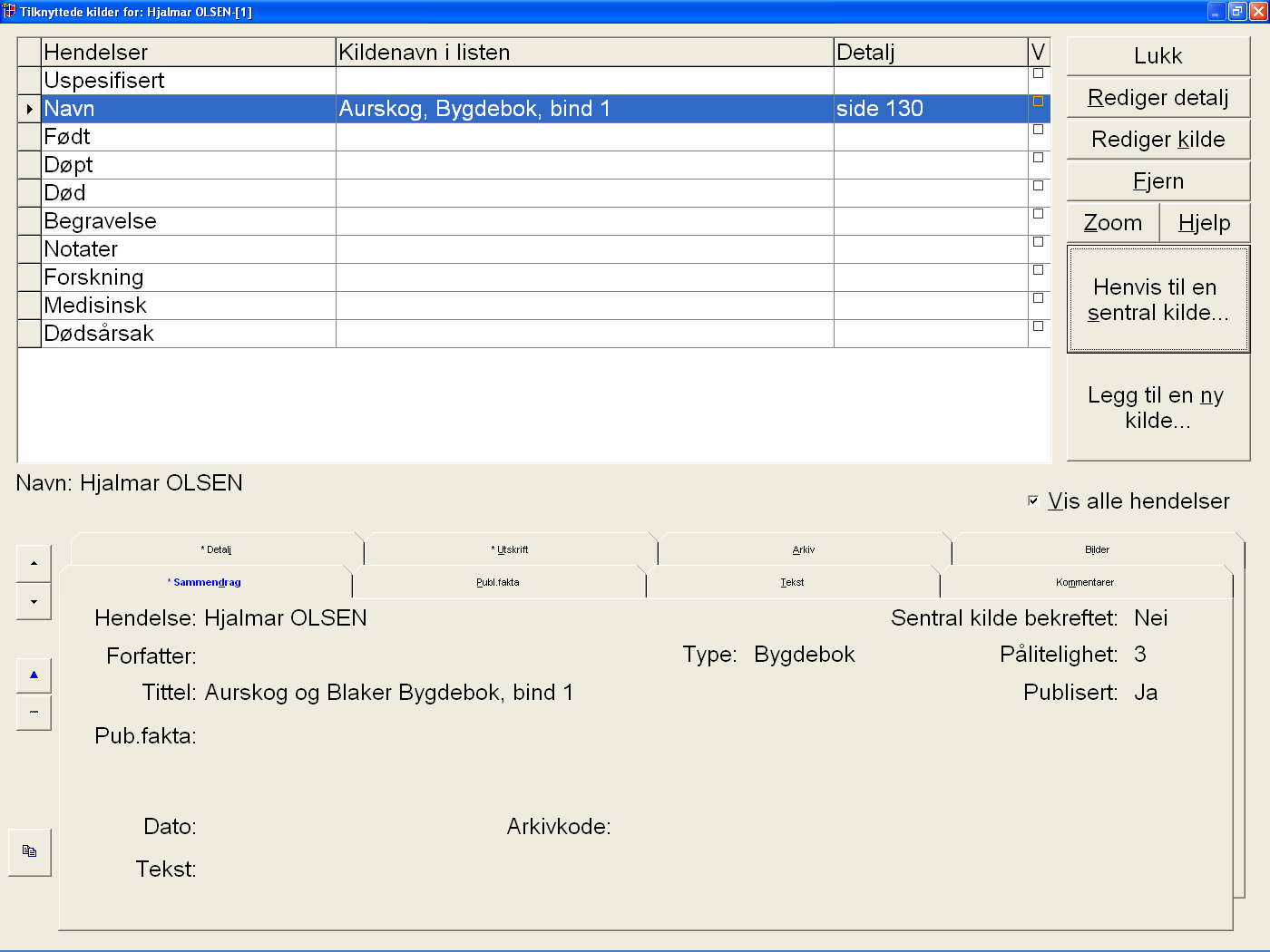The width and height of the screenshot is (1270, 952).
Task: Click the Kildenavn i listen column header
Action: (x=585, y=53)
